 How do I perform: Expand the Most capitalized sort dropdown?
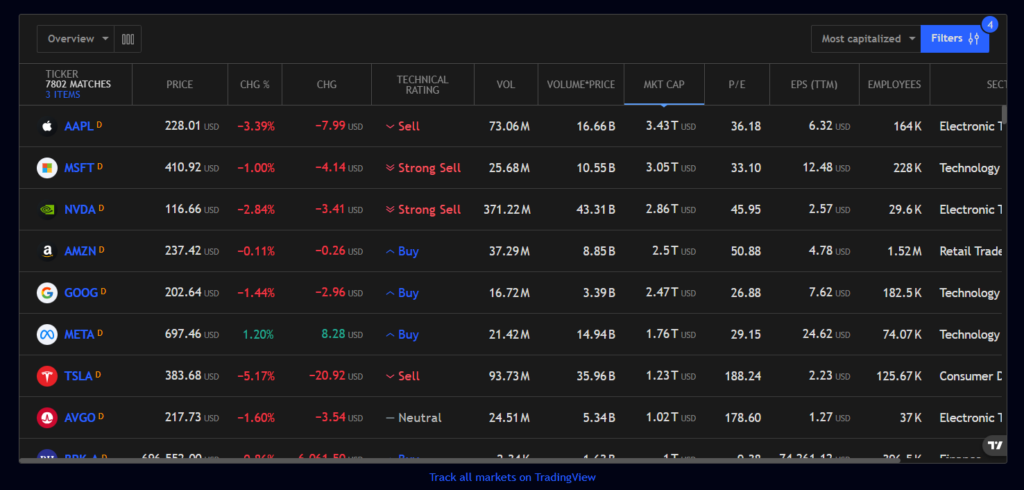(866, 39)
